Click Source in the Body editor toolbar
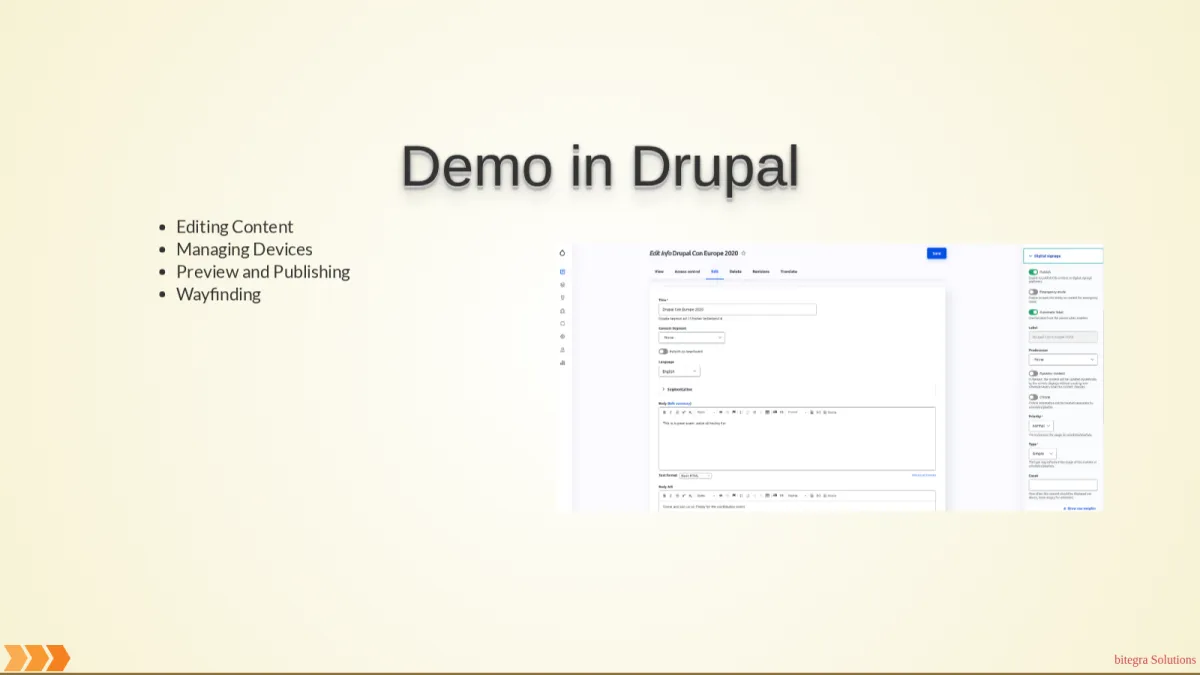The width and height of the screenshot is (1200, 675). tap(830, 412)
